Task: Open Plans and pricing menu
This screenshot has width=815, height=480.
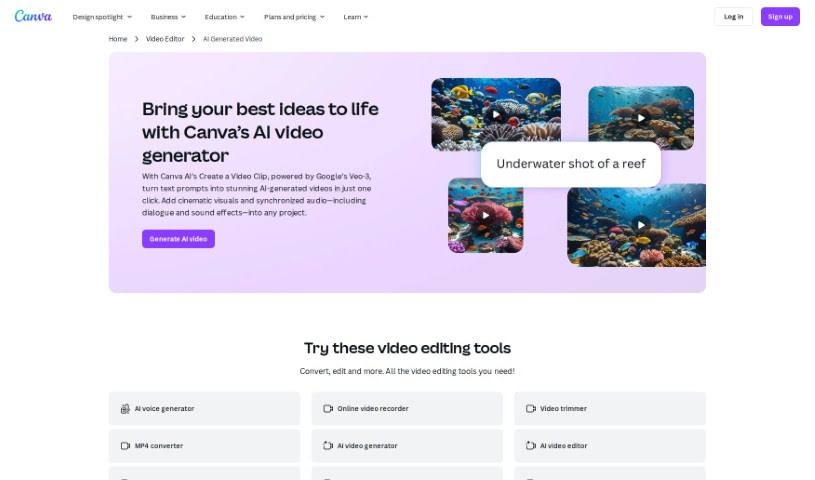Action: click(x=294, y=17)
